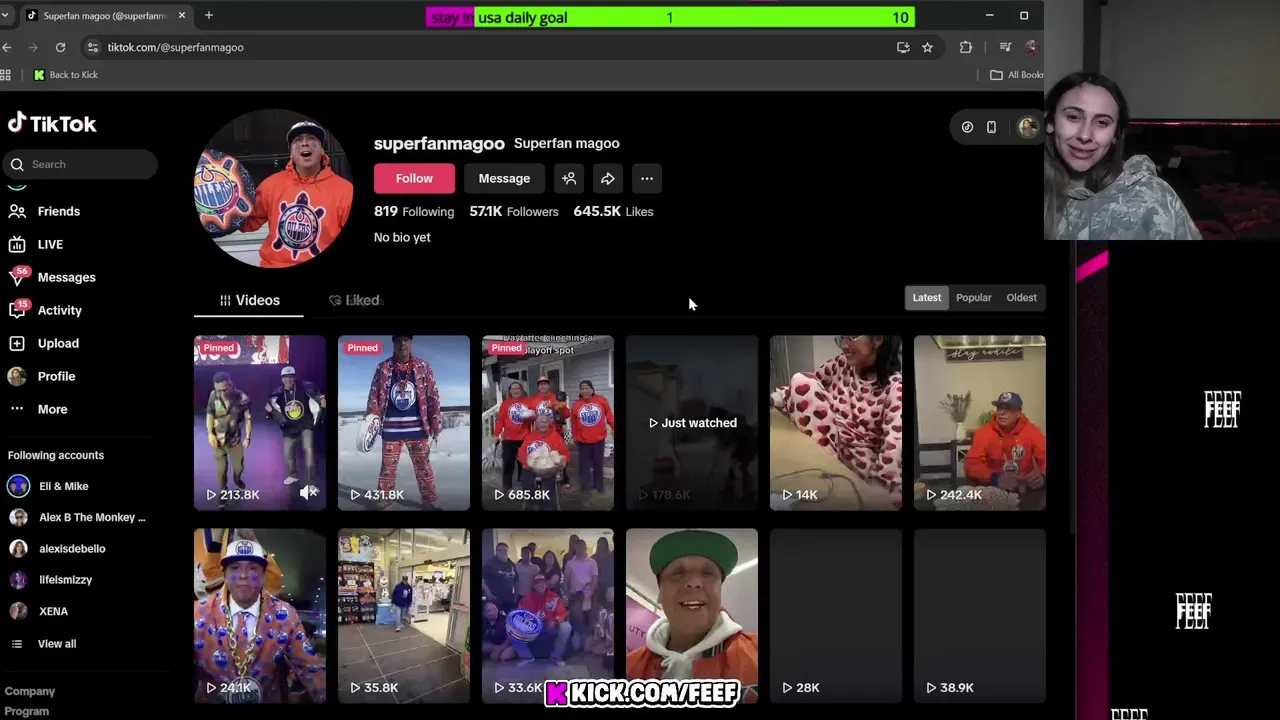Sort videos by Latest
This screenshot has width=1280, height=720.
927,297
